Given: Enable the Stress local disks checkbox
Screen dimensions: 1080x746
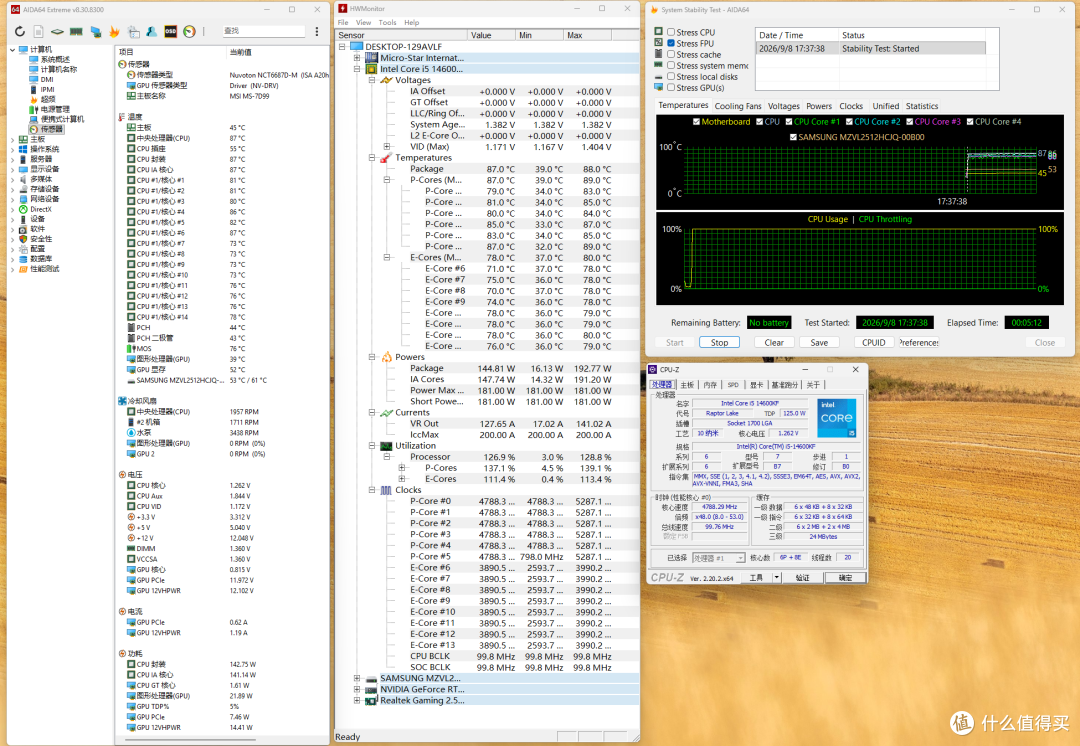Looking at the screenshot, I should pos(671,76).
